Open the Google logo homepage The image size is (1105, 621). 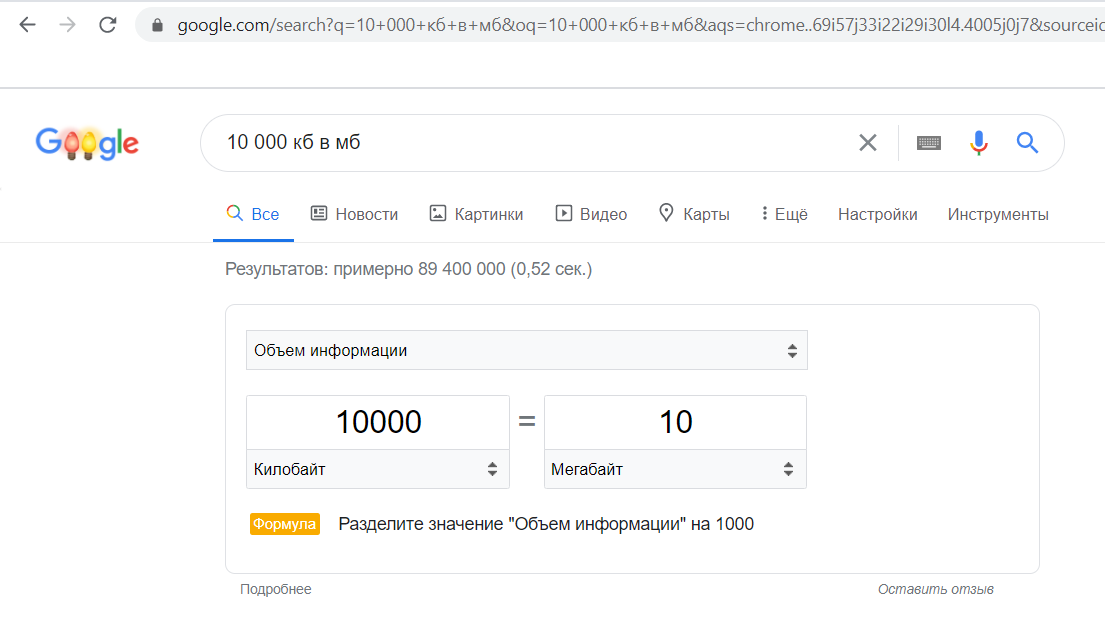pos(87,143)
